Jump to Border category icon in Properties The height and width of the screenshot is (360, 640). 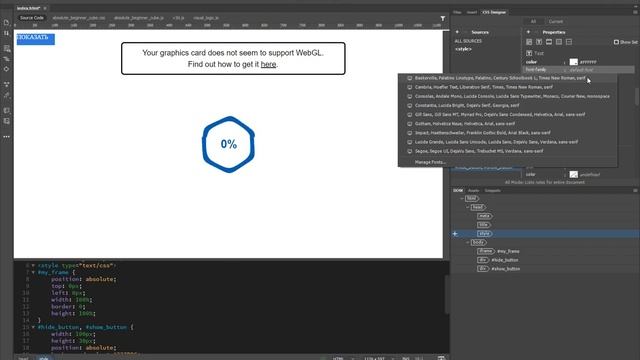(x=549, y=42)
